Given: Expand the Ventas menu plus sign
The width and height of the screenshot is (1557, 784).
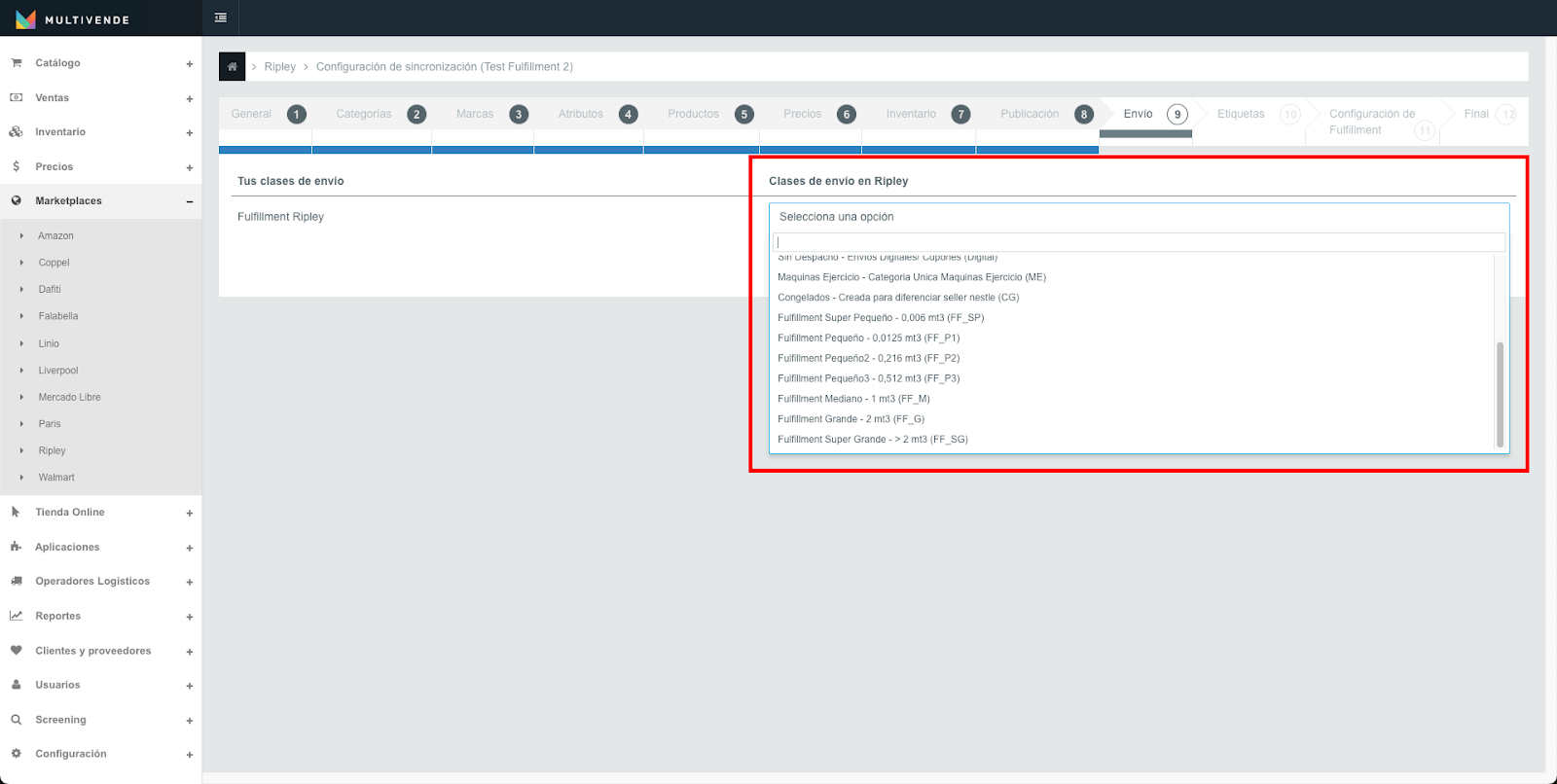Looking at the screenshot, I should 190,98.
